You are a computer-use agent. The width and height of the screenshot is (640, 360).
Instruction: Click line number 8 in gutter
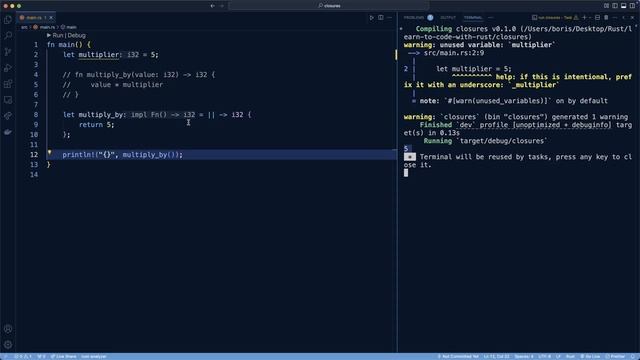(36, 115)
